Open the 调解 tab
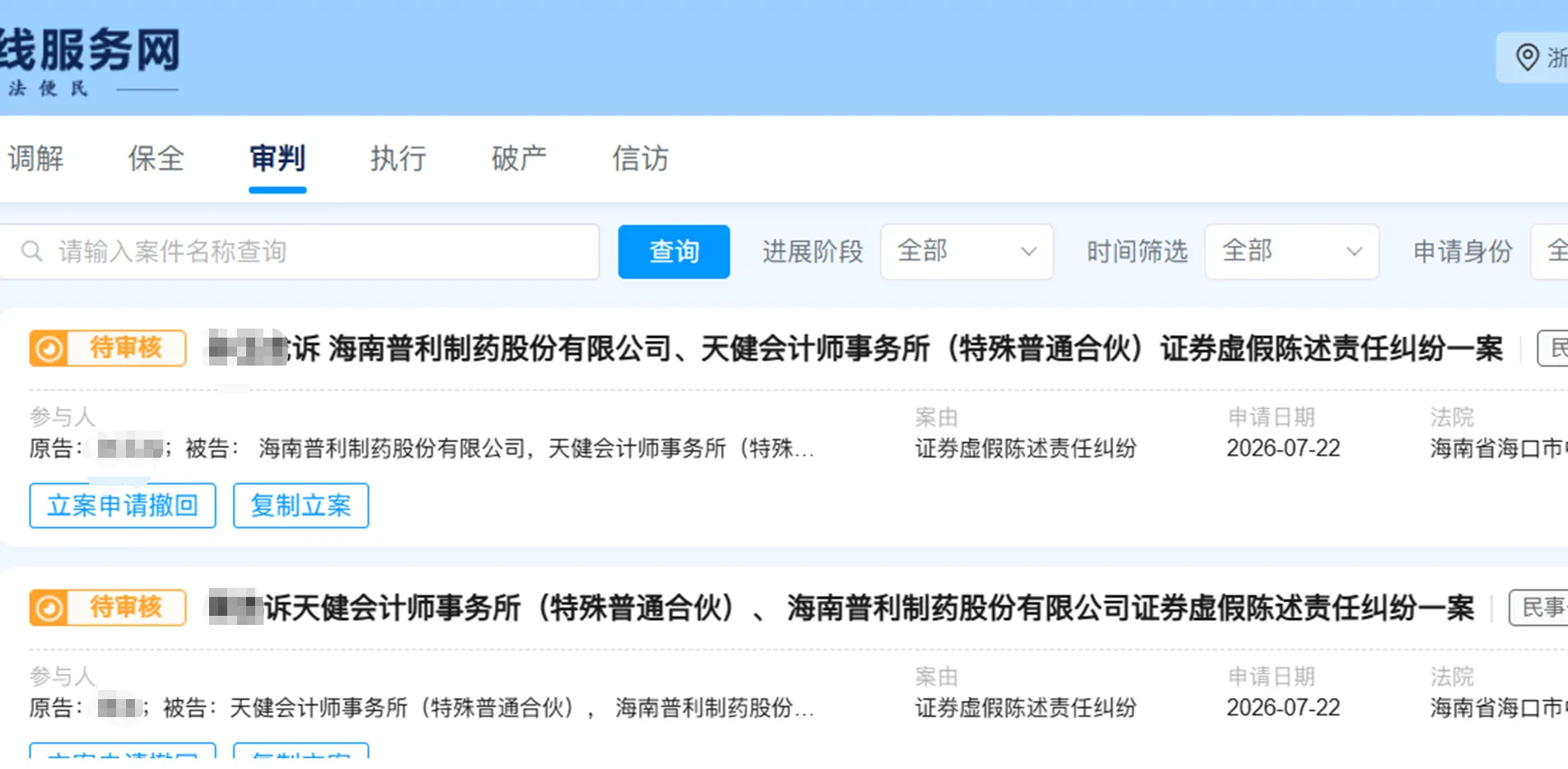This screenshot has height=769, width=1568. [x=35, y=158]
